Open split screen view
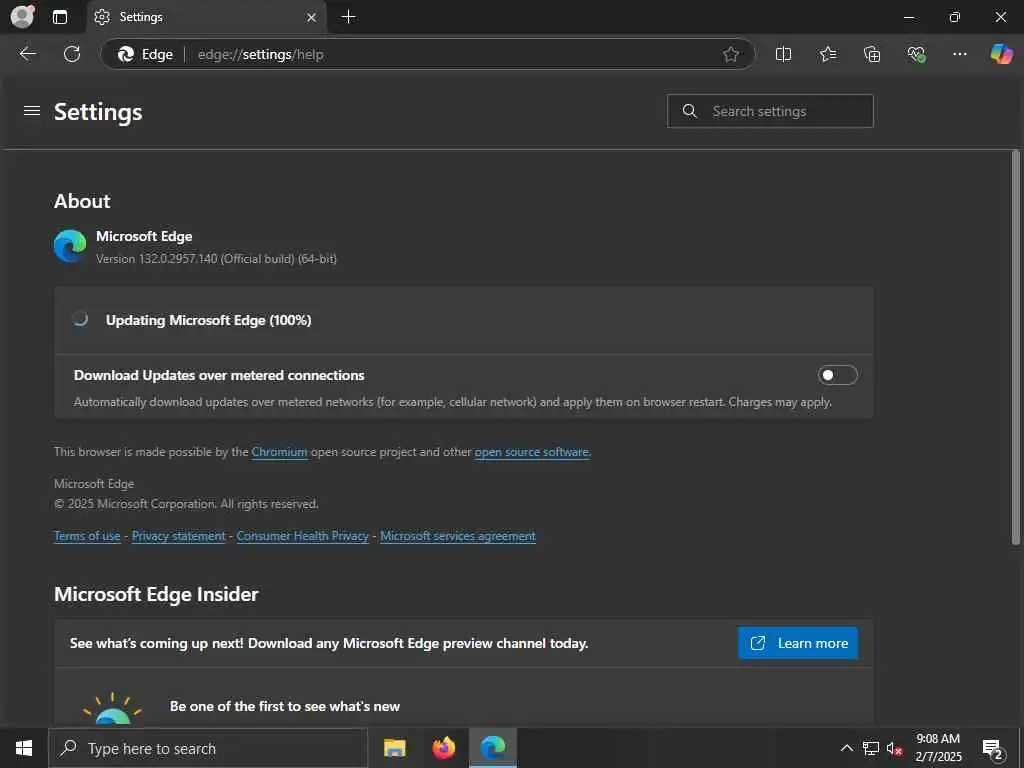1024x768 pixels. coord(783,54)
